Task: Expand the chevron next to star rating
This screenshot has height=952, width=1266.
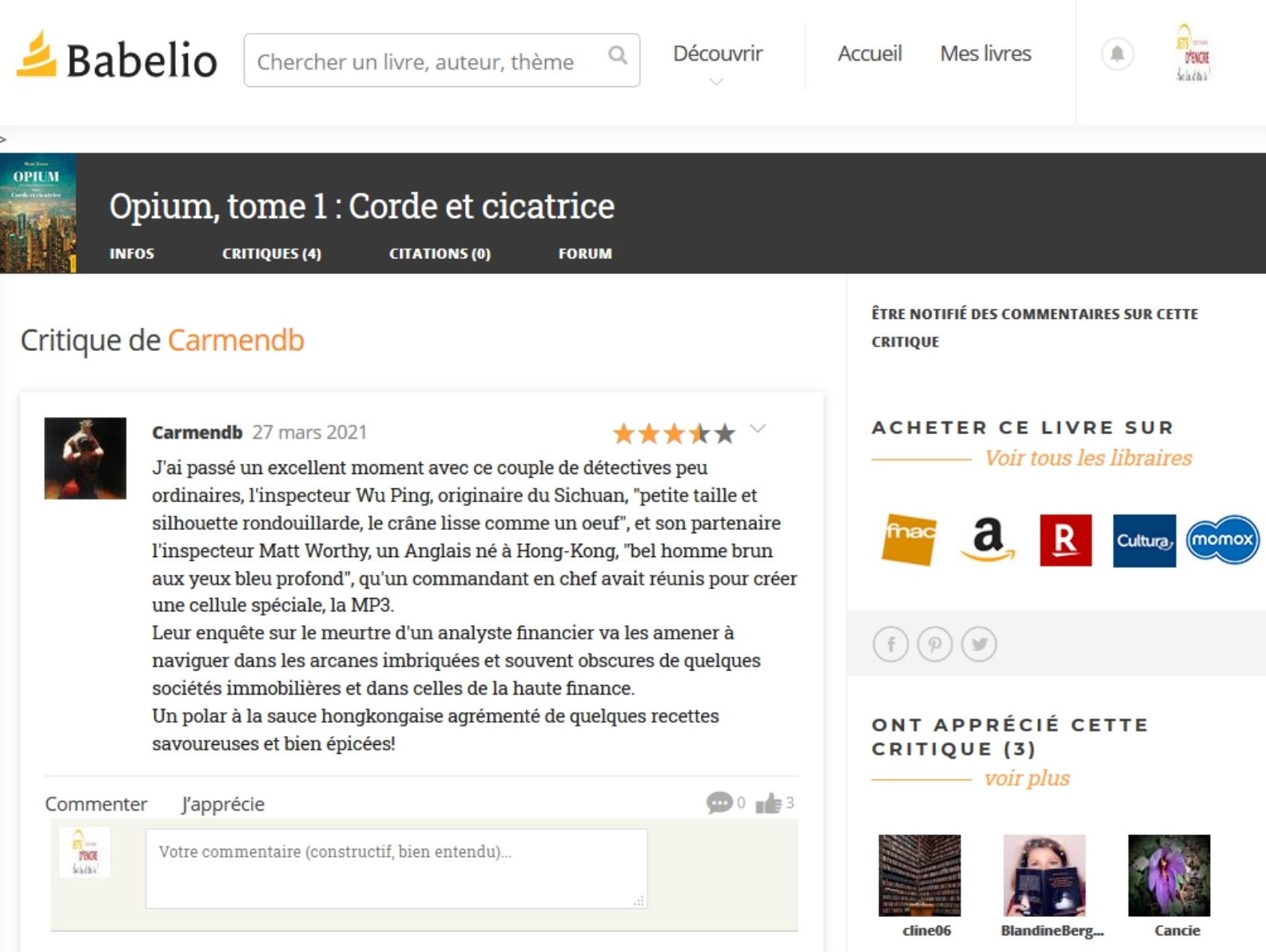Action: [x=758, y=429]
